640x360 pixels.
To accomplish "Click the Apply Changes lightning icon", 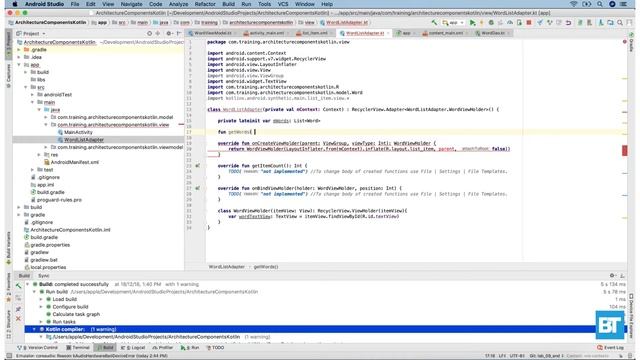I will pyautogui.click(x=482, y=23).
